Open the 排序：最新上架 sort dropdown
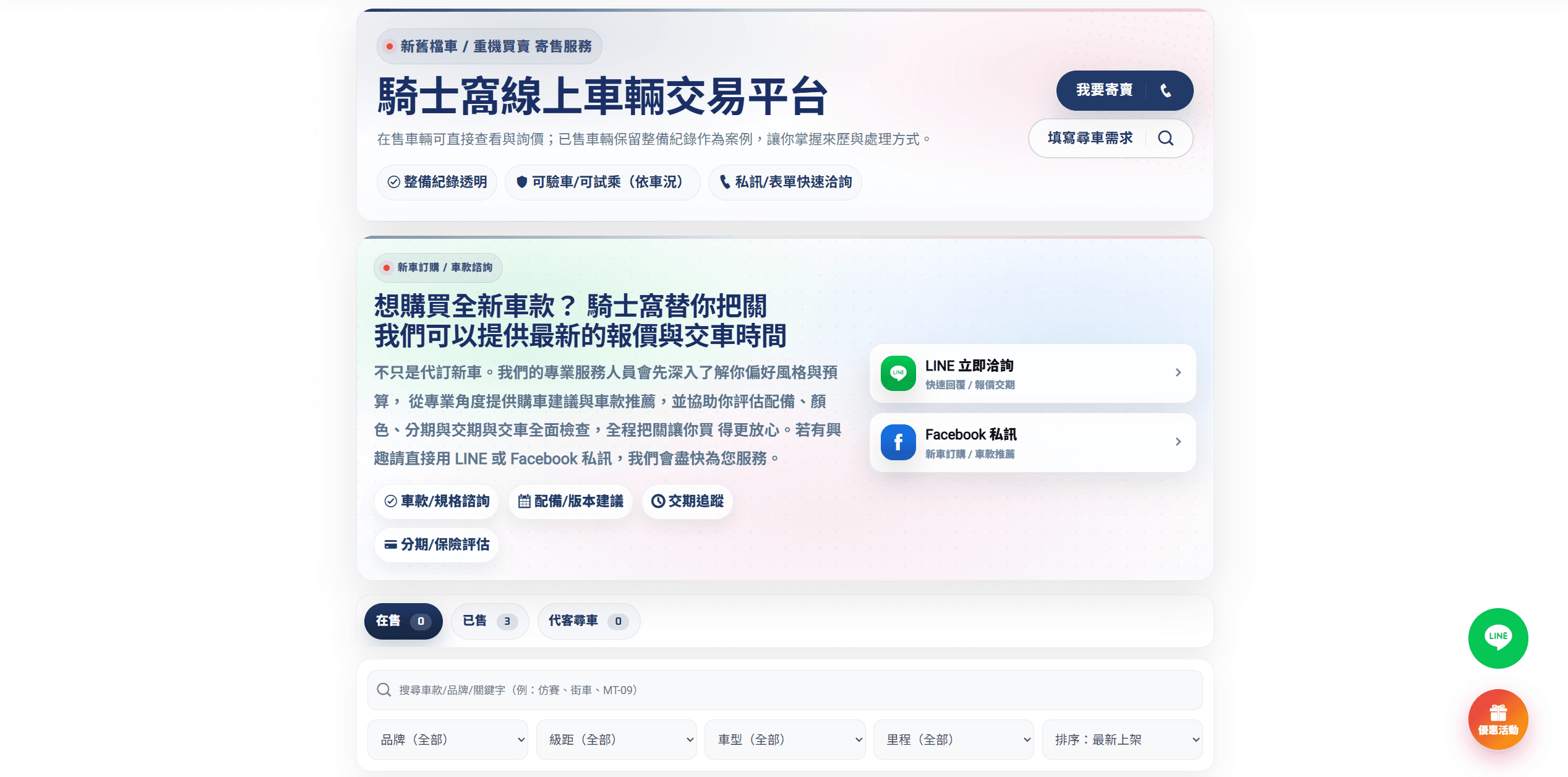The width and height of the screenshot is (1568, 777). coord(1123,739)
